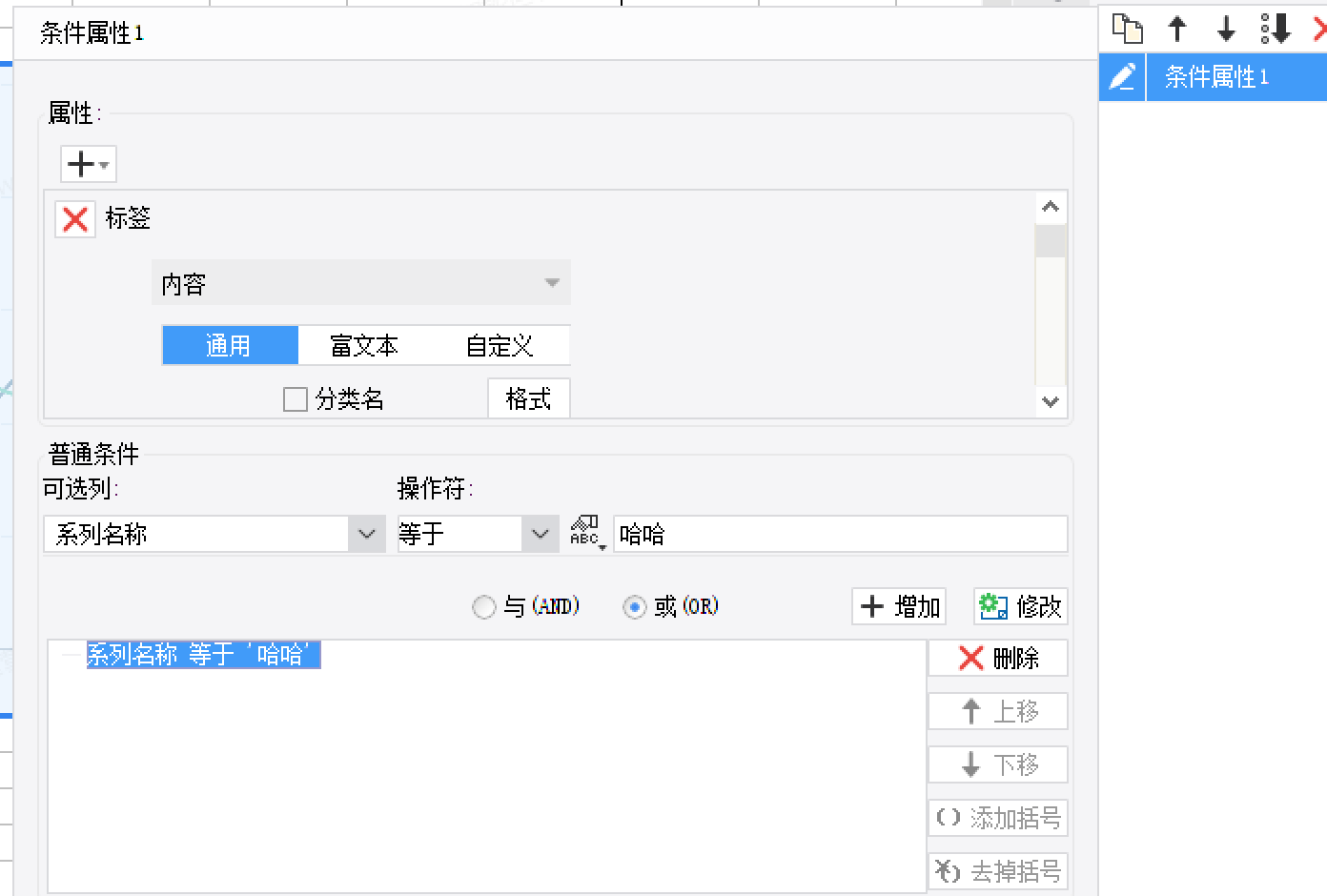Click the move up arrow icon in right panel

pyautogui.click(x=1177, y=29)
